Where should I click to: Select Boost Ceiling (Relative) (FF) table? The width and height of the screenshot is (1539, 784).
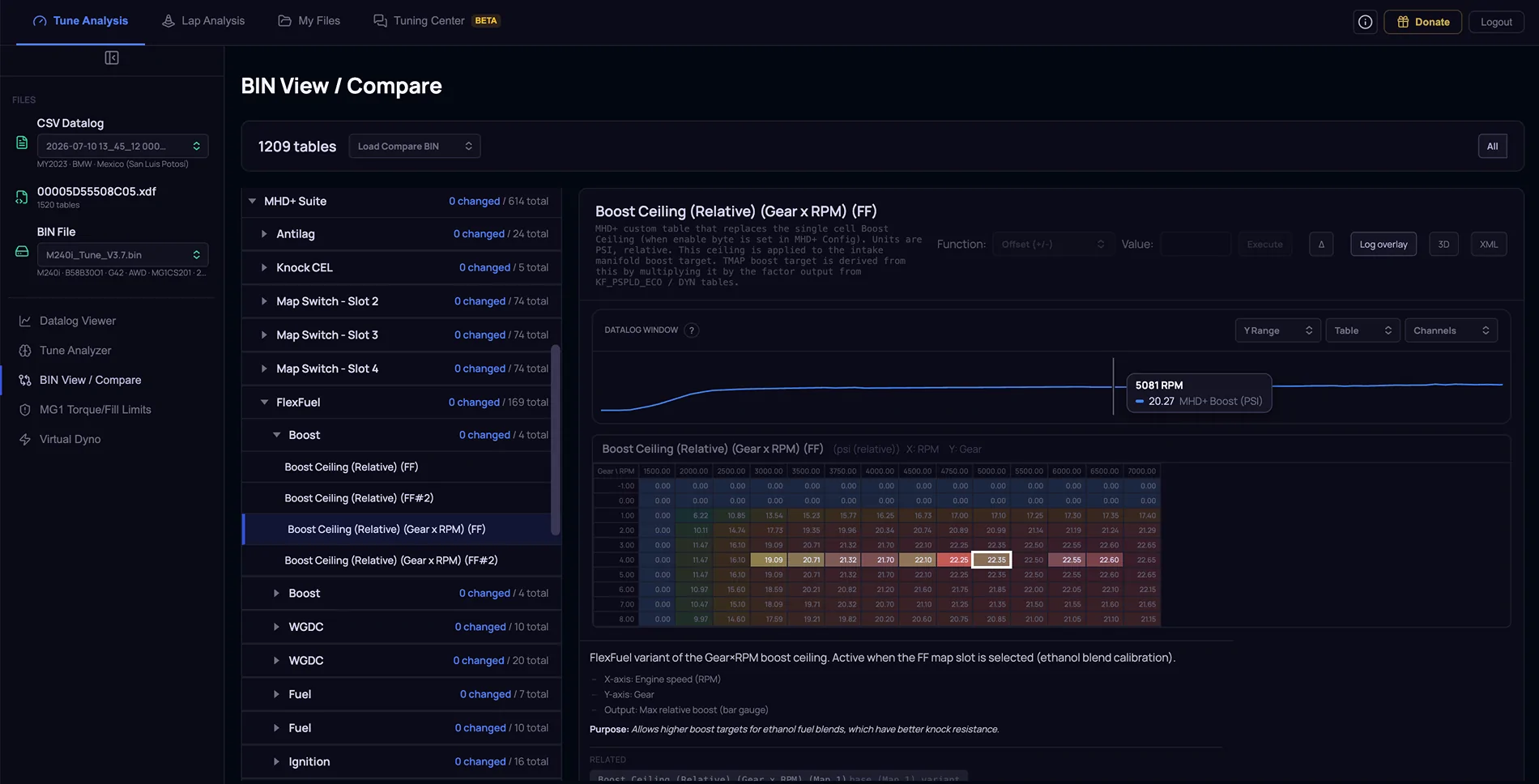(x=402, y=467)
